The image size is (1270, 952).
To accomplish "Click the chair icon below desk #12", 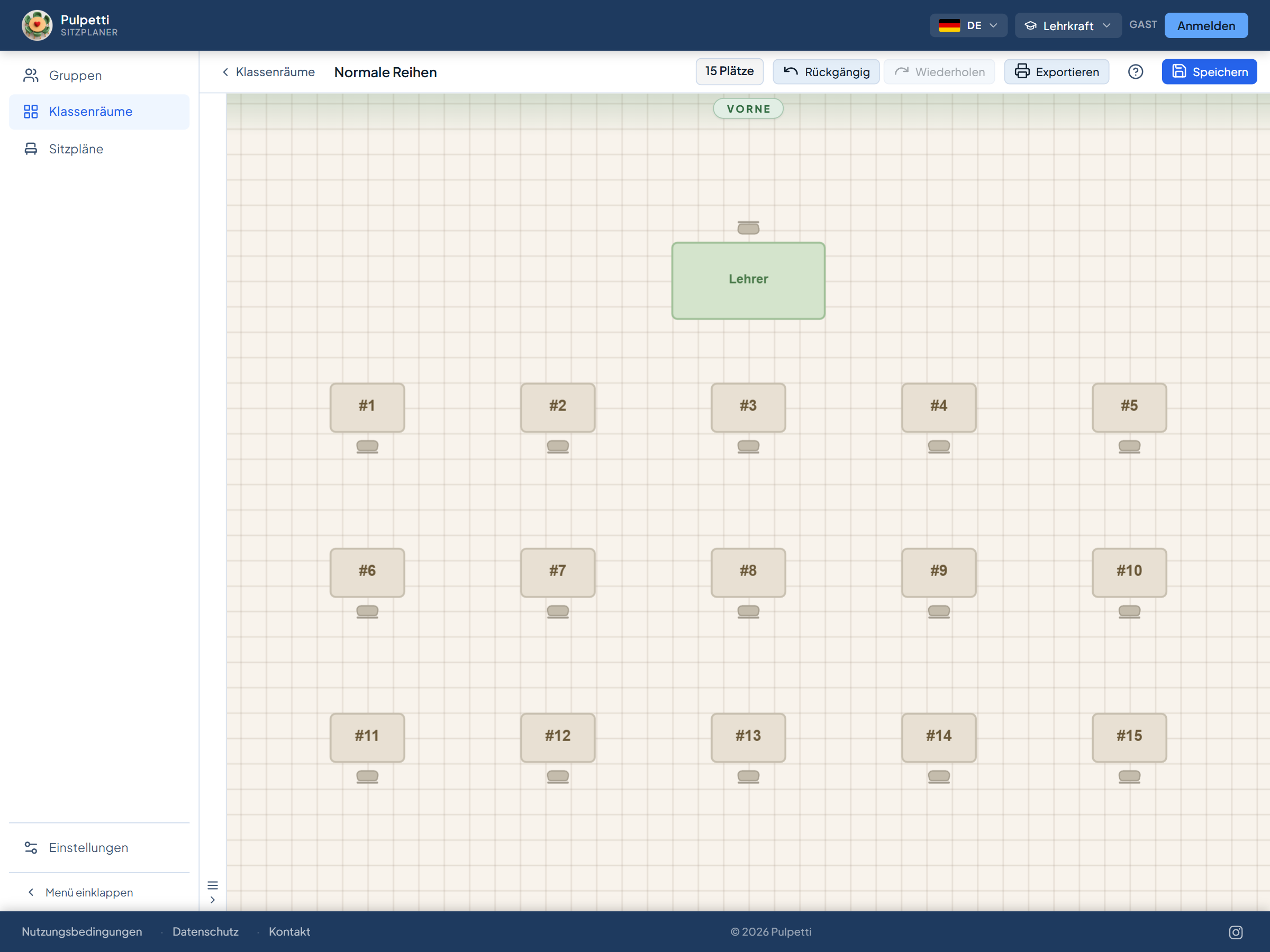I will [x=558, y=776].
